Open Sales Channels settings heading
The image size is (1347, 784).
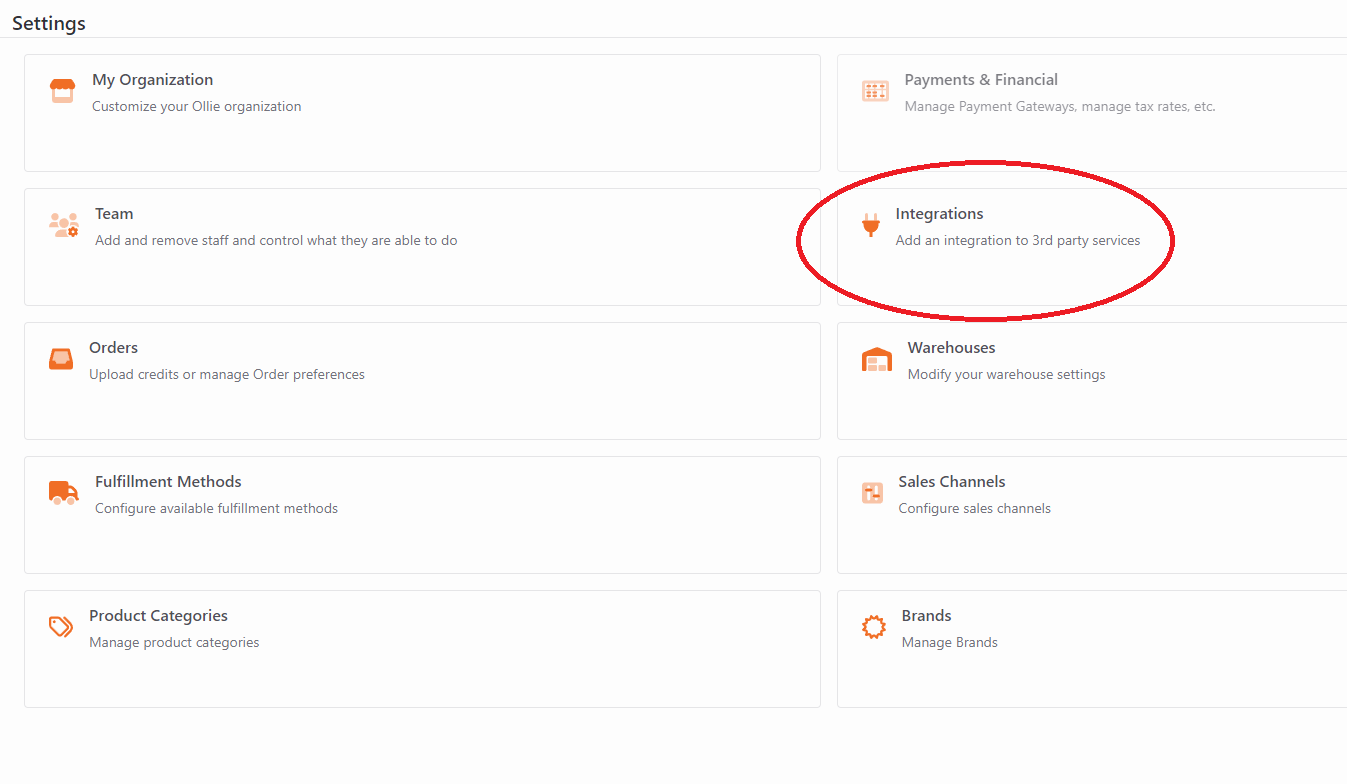[x=951, y=482]
